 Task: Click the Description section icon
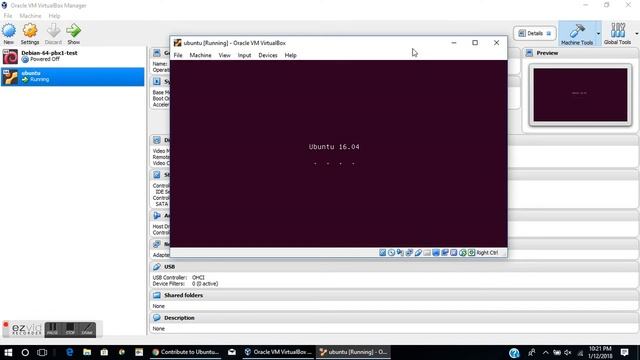(157, 318)
